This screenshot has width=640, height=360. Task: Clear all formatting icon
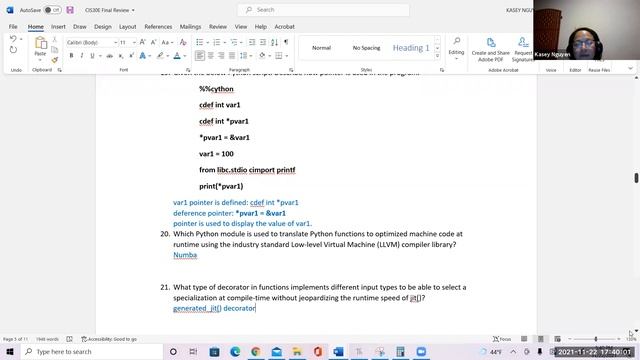point(183,42)
